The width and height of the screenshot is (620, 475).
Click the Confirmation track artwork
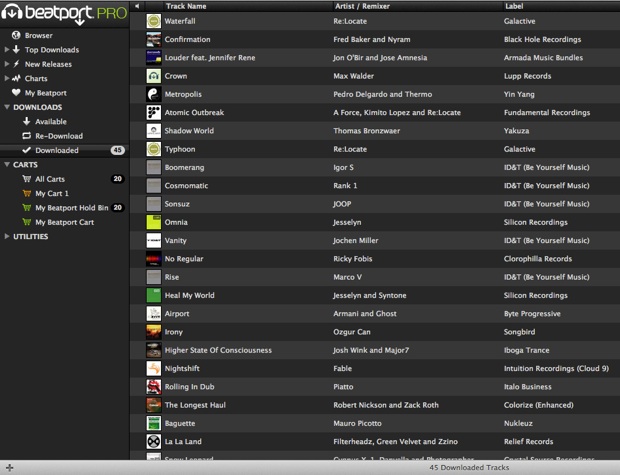[x=154, y=39]
